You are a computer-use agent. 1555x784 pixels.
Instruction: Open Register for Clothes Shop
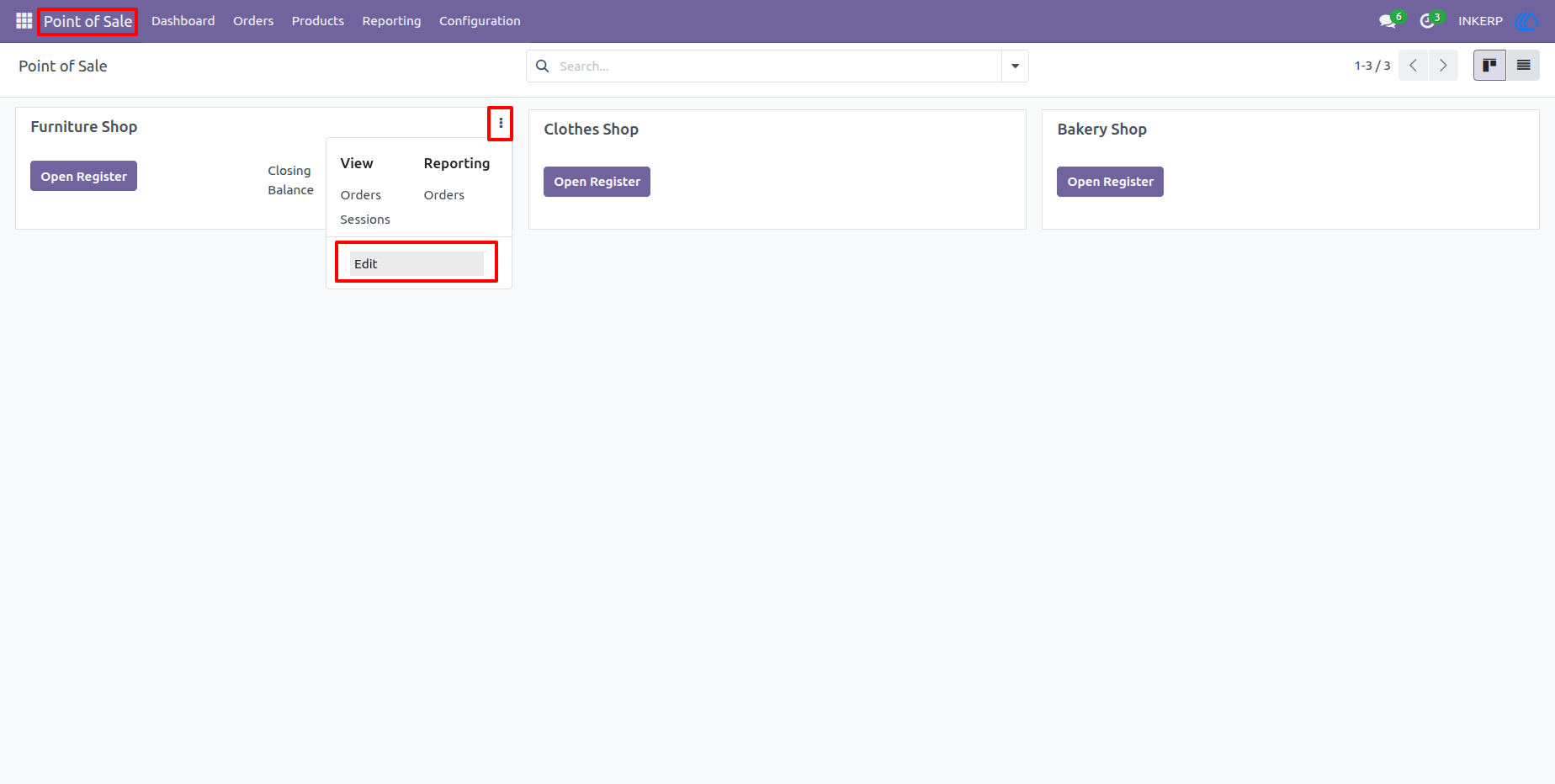coord(597,182)
